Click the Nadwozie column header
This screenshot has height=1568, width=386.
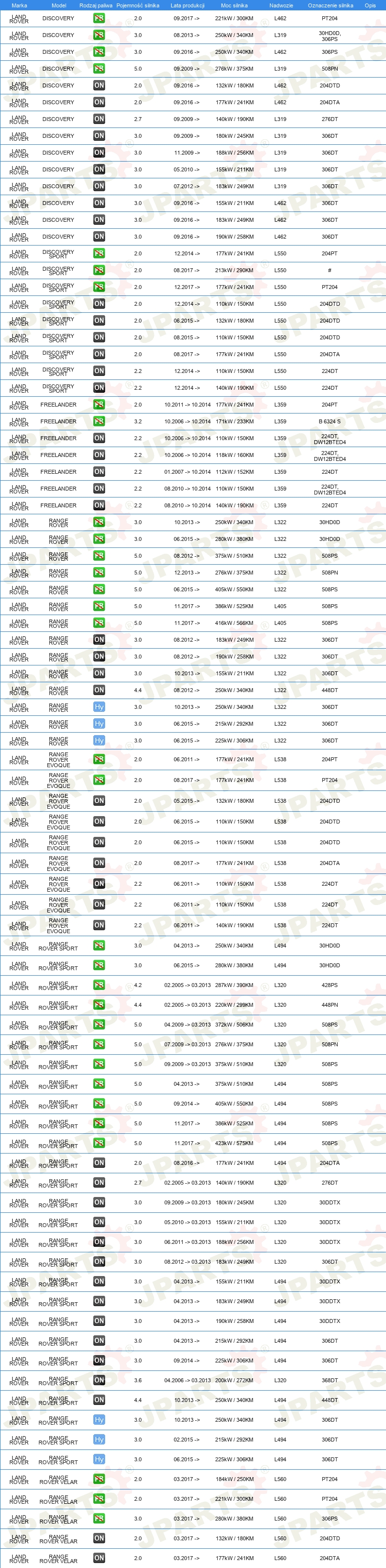281,5
